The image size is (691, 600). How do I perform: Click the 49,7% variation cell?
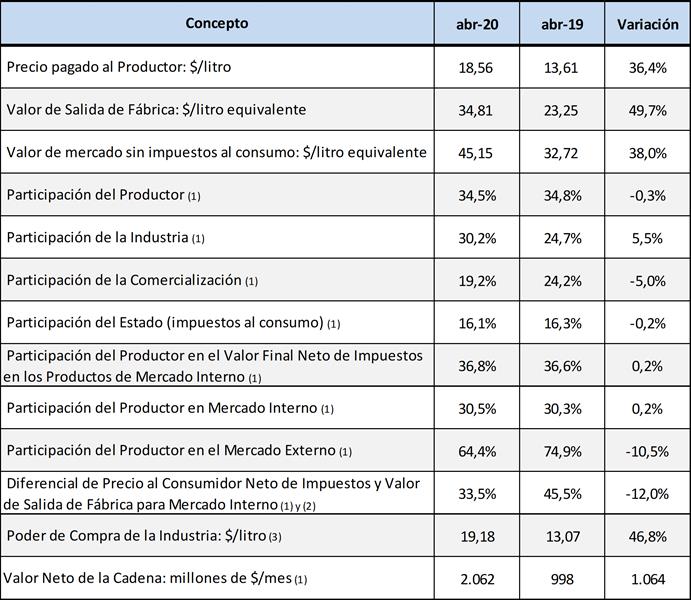pyautogui.click(x=647, y=109)
